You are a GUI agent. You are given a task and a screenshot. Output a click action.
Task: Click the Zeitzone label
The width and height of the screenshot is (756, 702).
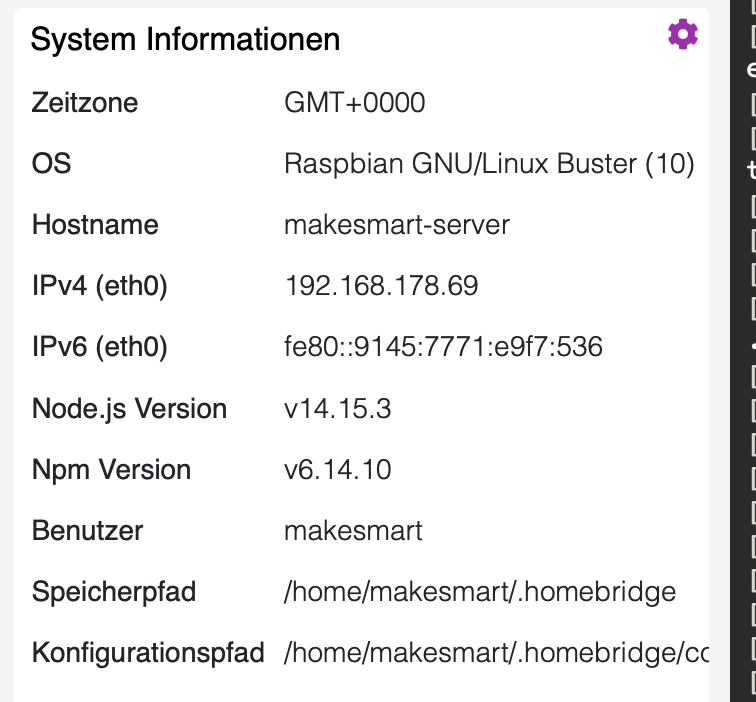[x=85, y=102]
